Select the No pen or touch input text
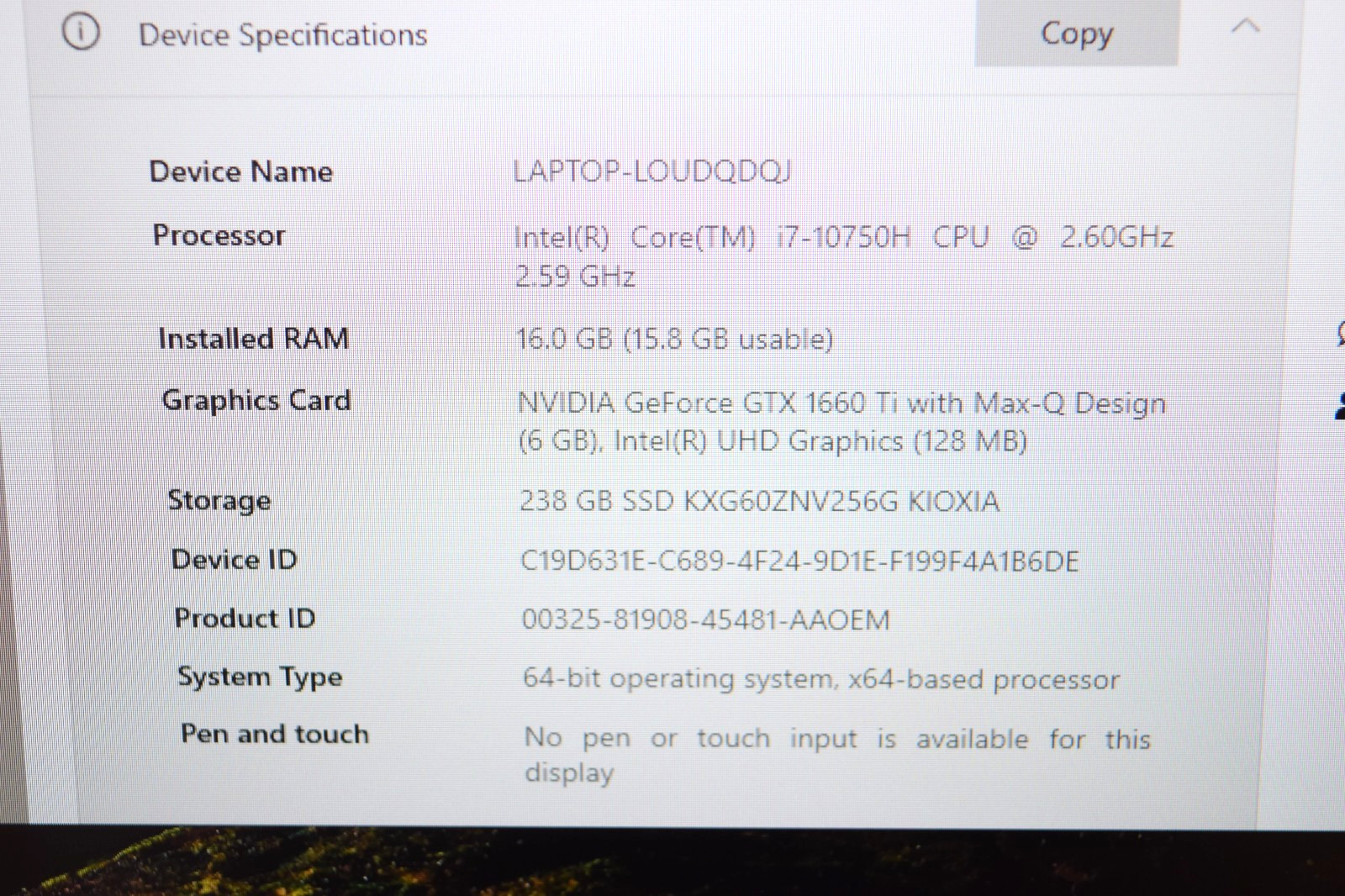Screen dimensions: 1345x896 tap(837, 755)
